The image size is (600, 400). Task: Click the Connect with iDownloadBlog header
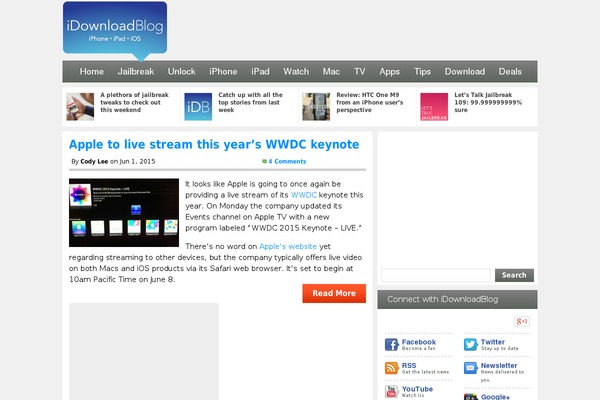tap(457, 299)
